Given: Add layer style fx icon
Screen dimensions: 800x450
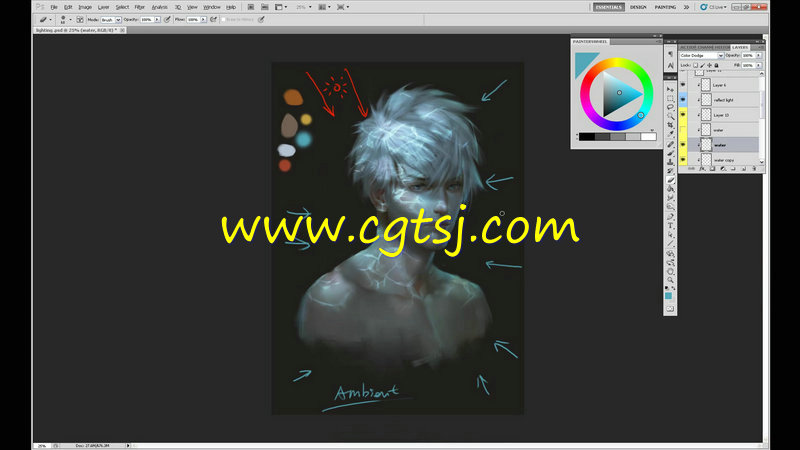Looking at the screenshot, I should tap(702, 168).
